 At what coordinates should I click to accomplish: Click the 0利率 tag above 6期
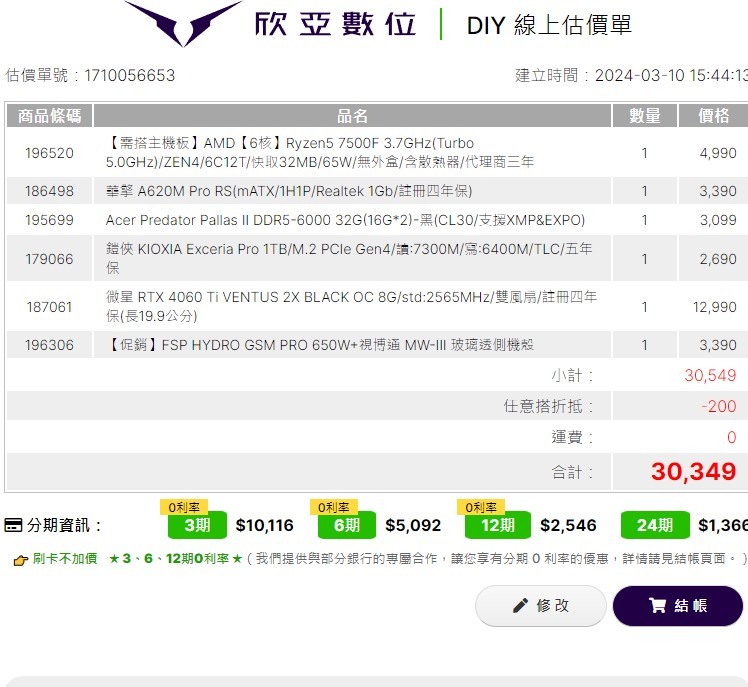333,507
